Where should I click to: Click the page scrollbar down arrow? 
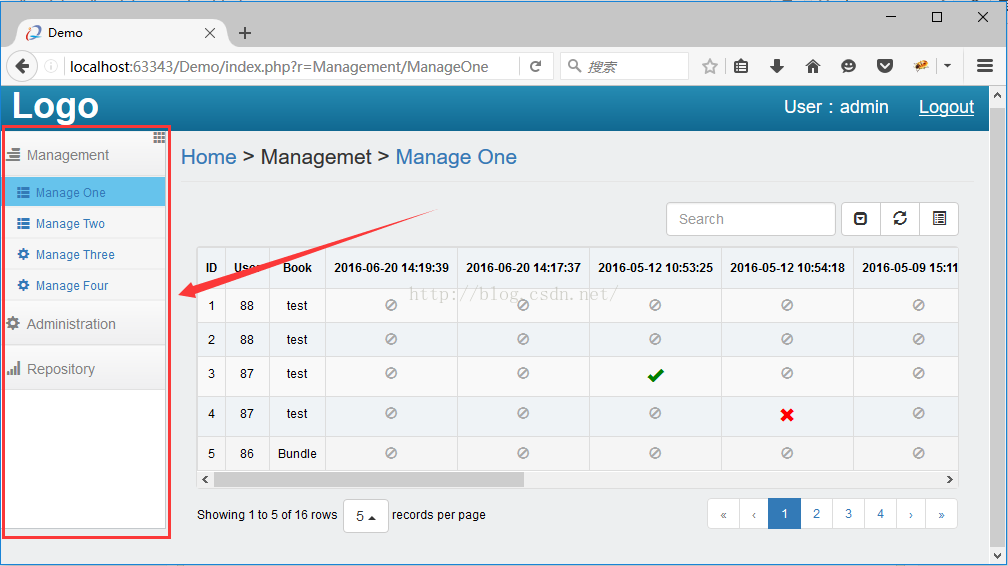(x=997, y=556)
